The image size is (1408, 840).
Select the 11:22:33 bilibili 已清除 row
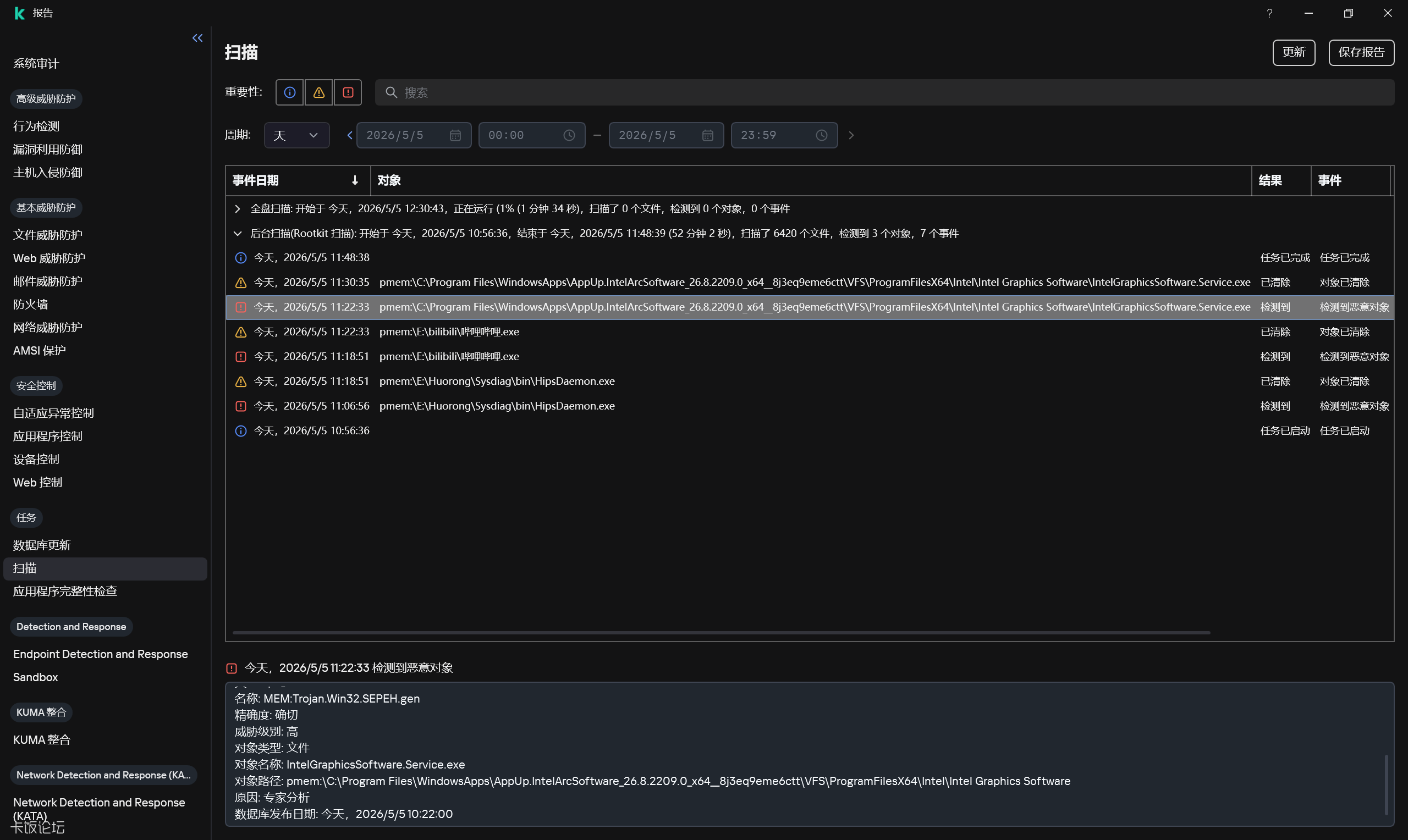click(x=810, y=331)
